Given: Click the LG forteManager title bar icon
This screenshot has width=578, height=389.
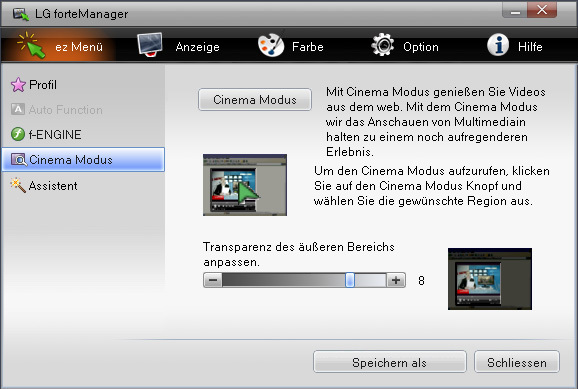Looking at the screenshot, I should (21, 14).
